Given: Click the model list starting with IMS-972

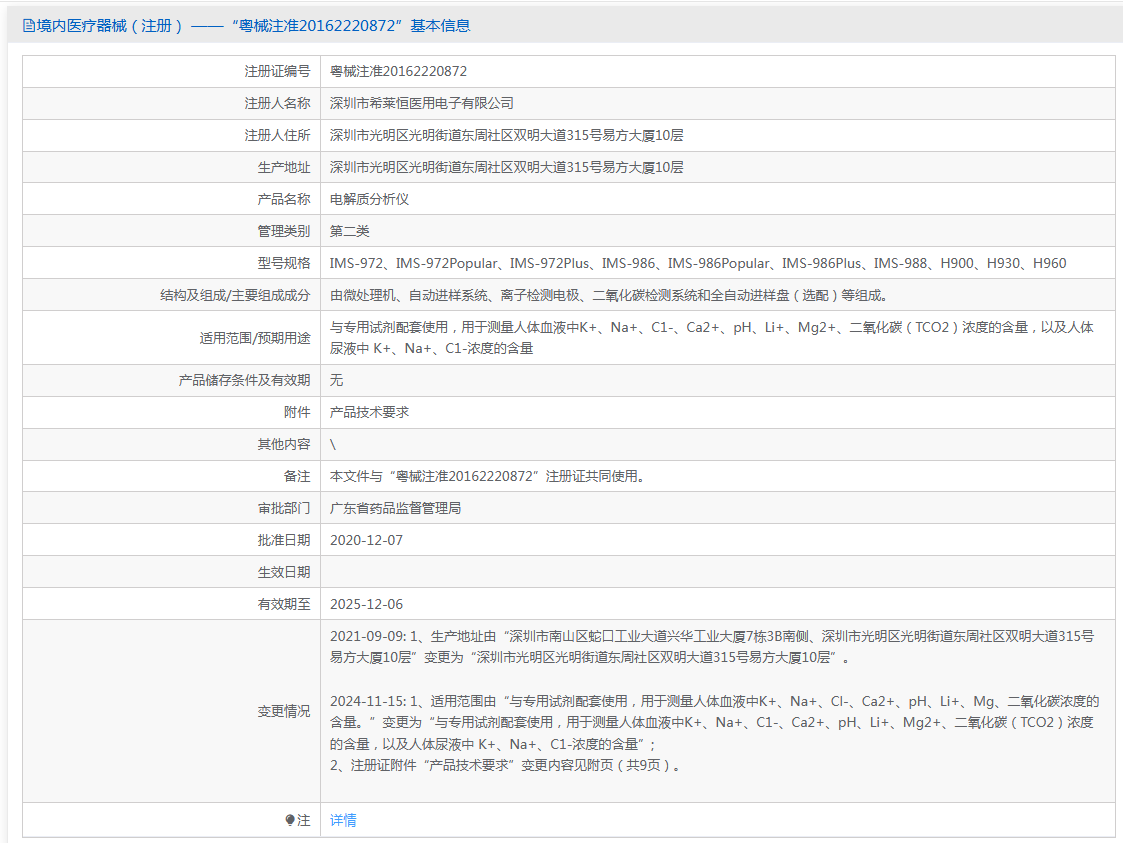Looking at the screenshot, I should (x=698, y=264).
